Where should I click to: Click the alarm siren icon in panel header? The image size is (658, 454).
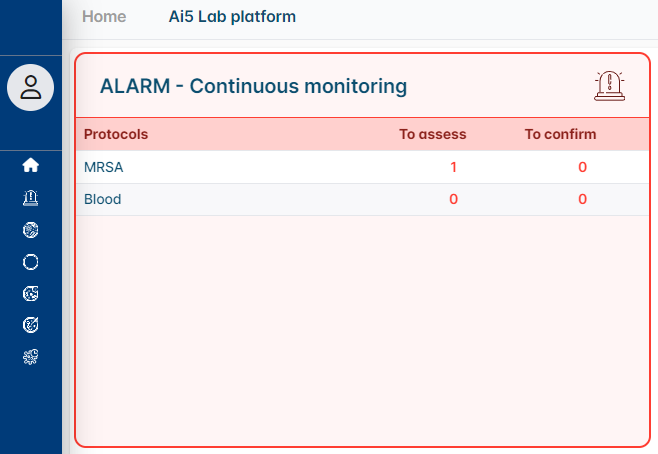click(x=608, y=86)
